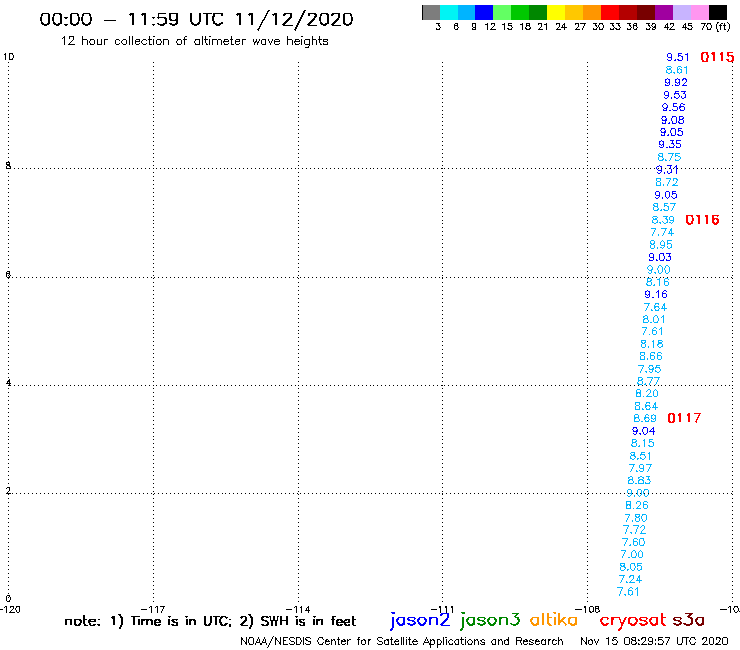Pick the purple swatch in the color scale
Image resolution: width=740 pixels, height=650 pixels.
[664, 12]
